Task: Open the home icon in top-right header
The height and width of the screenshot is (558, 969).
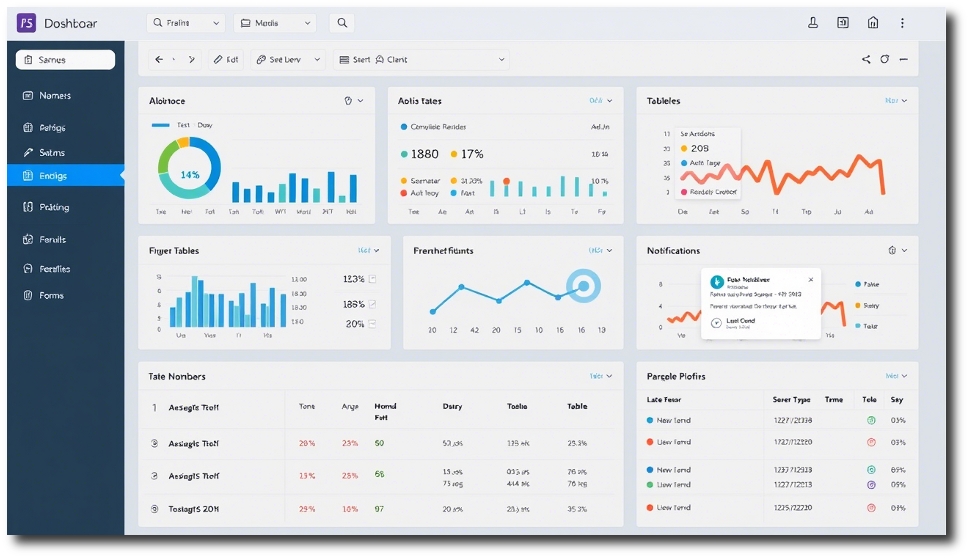Action: (x=873, y=23)
